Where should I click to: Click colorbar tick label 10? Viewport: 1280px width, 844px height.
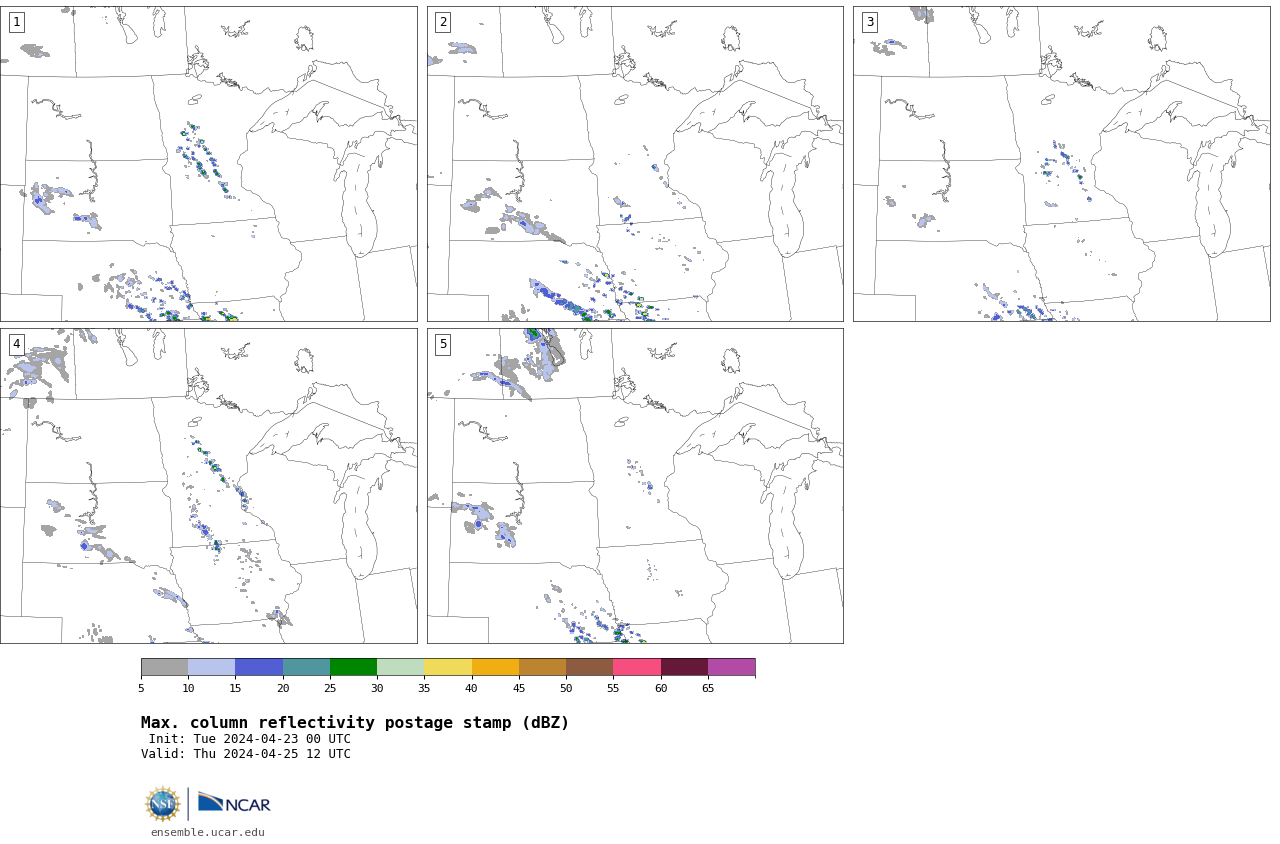pos(188,688)
